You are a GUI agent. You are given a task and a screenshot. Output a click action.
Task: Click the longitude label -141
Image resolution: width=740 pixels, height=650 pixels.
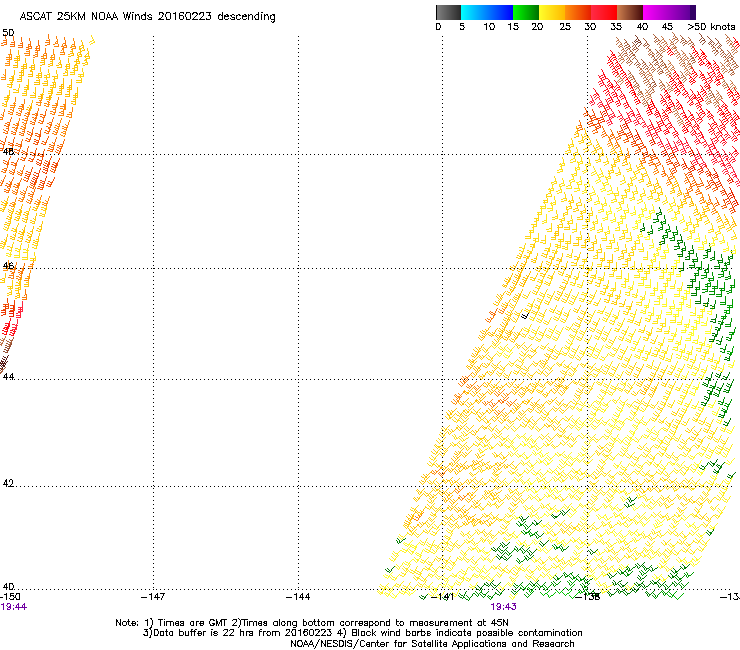click(443, 597)
